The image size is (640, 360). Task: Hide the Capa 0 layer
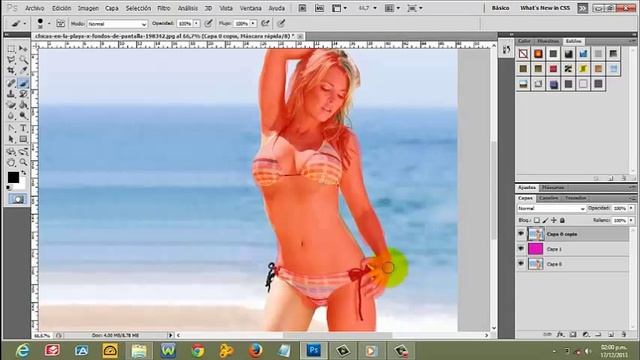click(521, 264)
